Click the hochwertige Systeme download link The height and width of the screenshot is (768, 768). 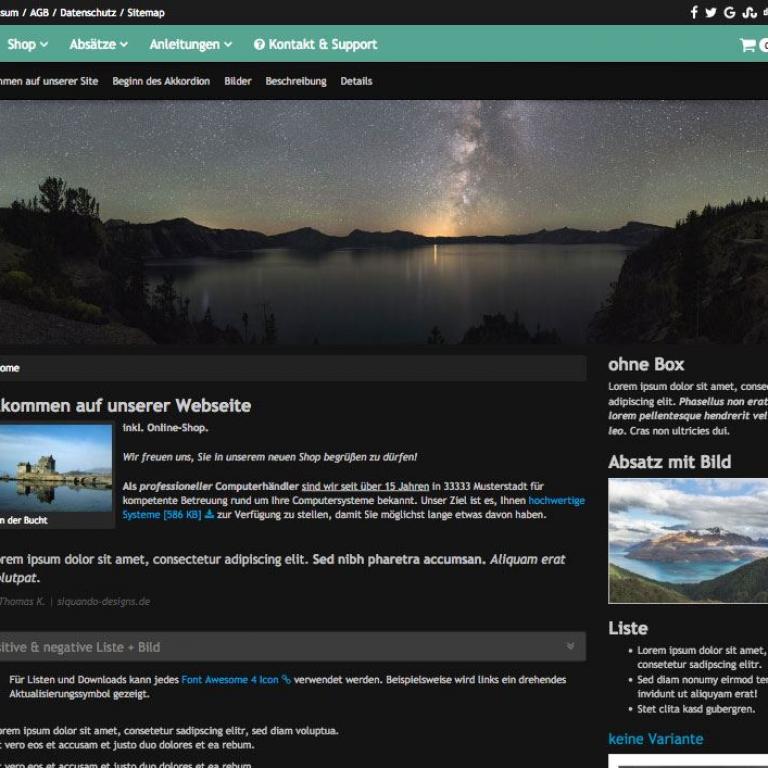pos(556,500)
